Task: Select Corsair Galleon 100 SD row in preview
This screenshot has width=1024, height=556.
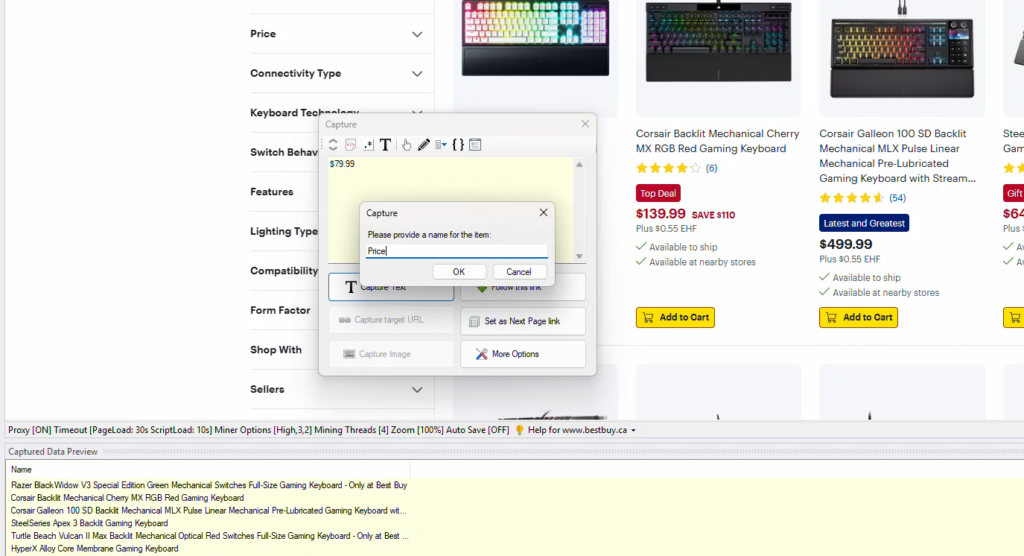Action: pyautogui.click(x=209, y=511)
